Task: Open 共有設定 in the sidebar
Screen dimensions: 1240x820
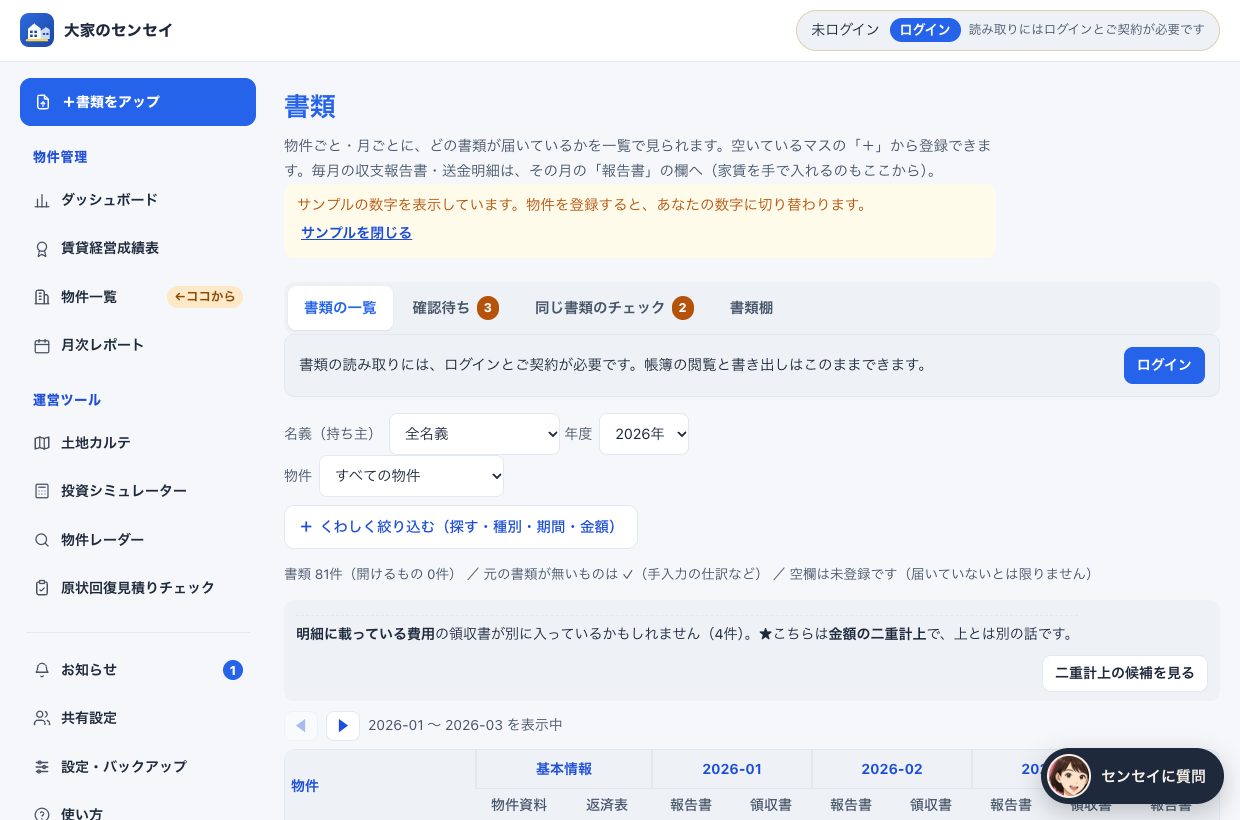Action: [x=138, y=718]
